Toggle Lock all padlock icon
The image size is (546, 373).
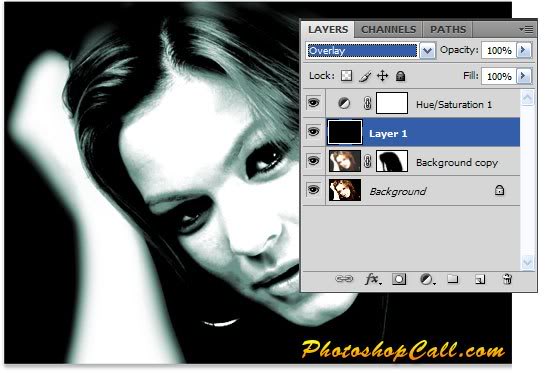pyautogui.click(x=400, y=76)
